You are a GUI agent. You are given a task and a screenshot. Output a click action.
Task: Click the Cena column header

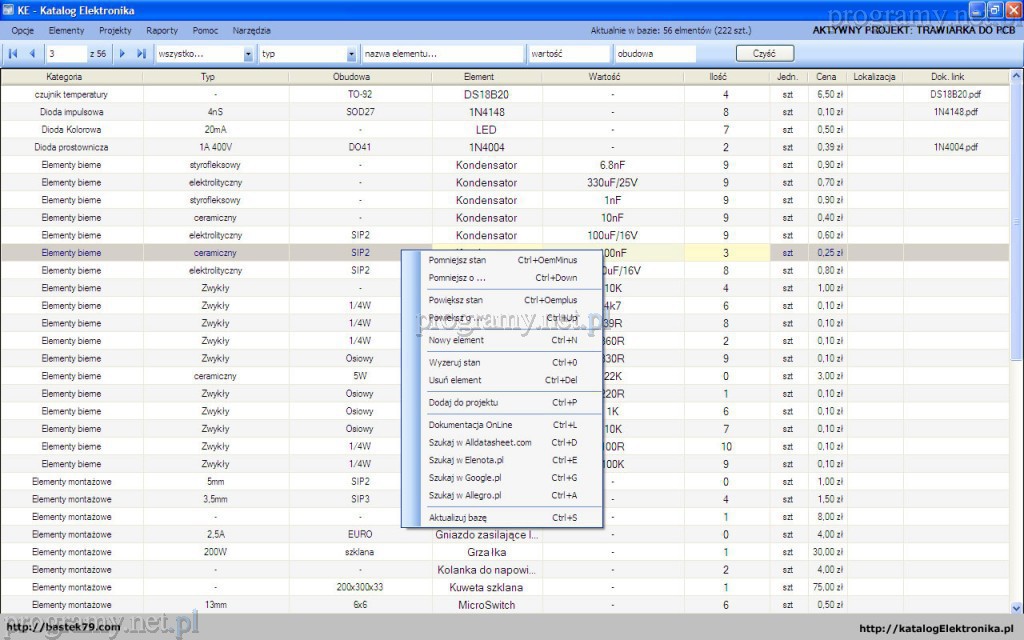[x=825, y=77]
